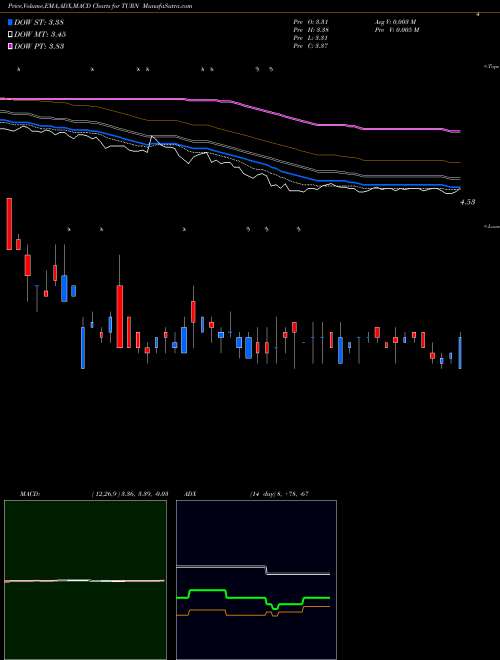Select the 'DOW MT: 3.45' legend text
Image resolution: width=500 pixels, height=660 pixels.
tap(40, 35)
